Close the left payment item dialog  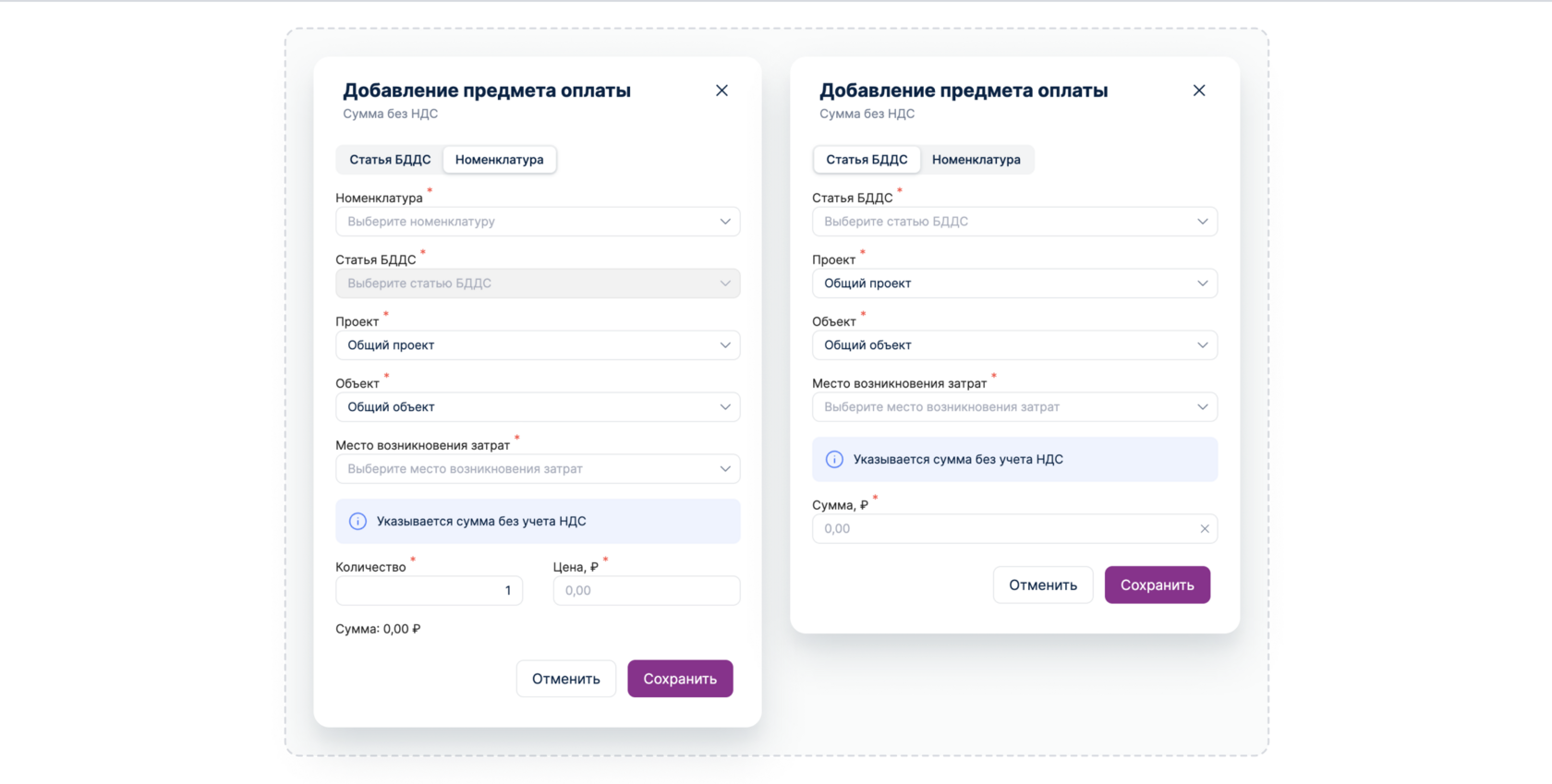click(721, 90)
